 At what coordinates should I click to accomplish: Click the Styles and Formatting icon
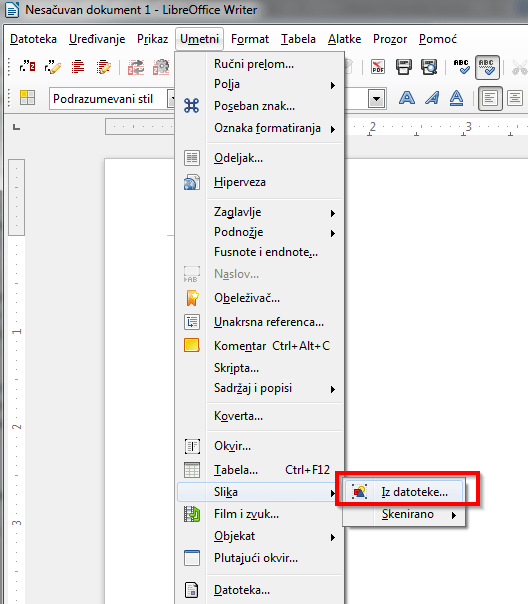click(27, 98)
